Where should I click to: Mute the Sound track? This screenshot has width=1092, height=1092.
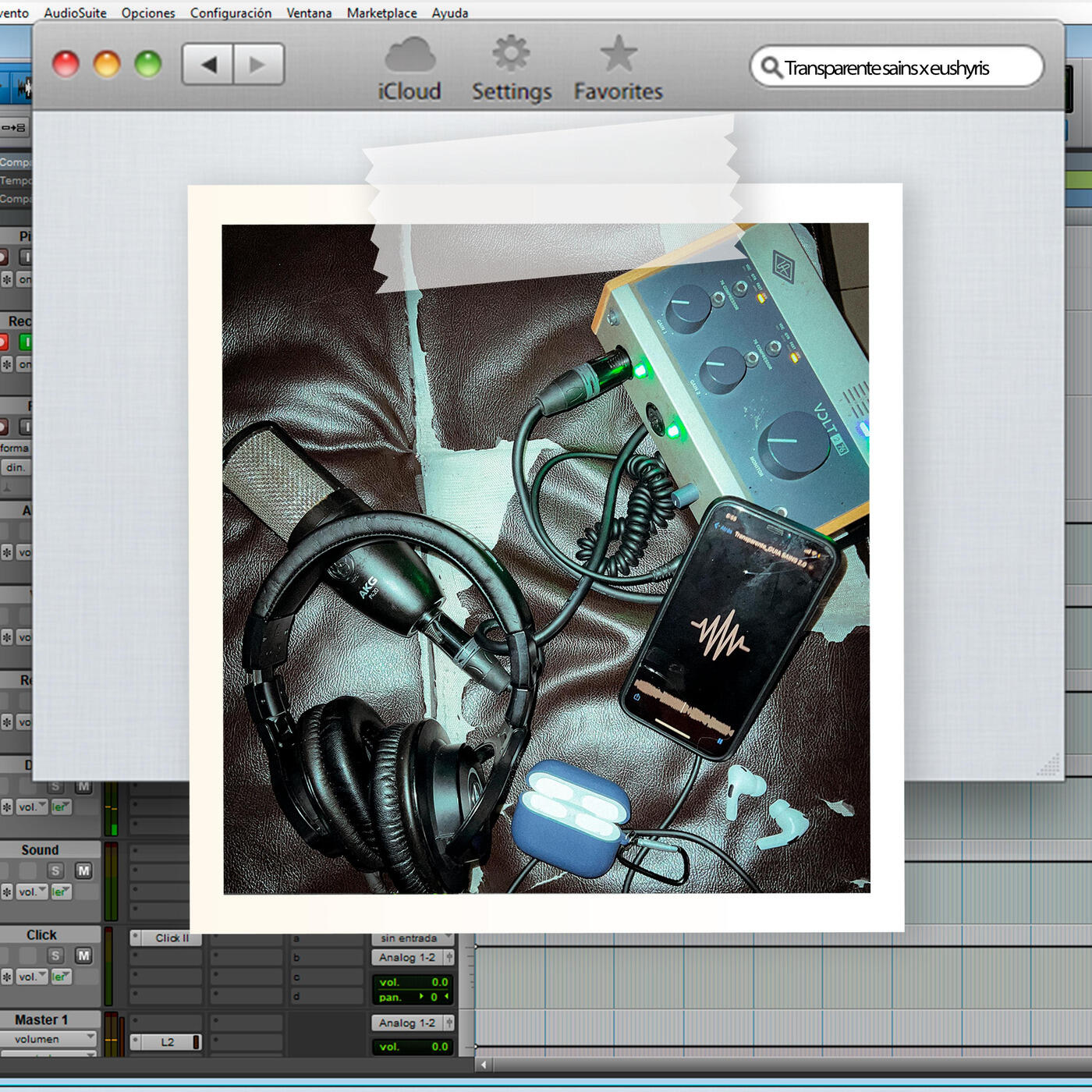pyautogui.click(x=83, y=870)
